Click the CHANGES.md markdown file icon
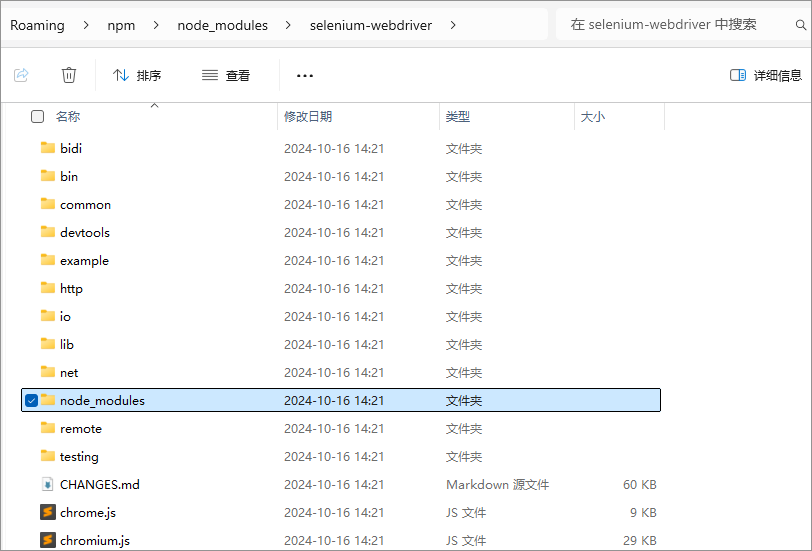Screen dimensions: 812x551 [48, 484]
